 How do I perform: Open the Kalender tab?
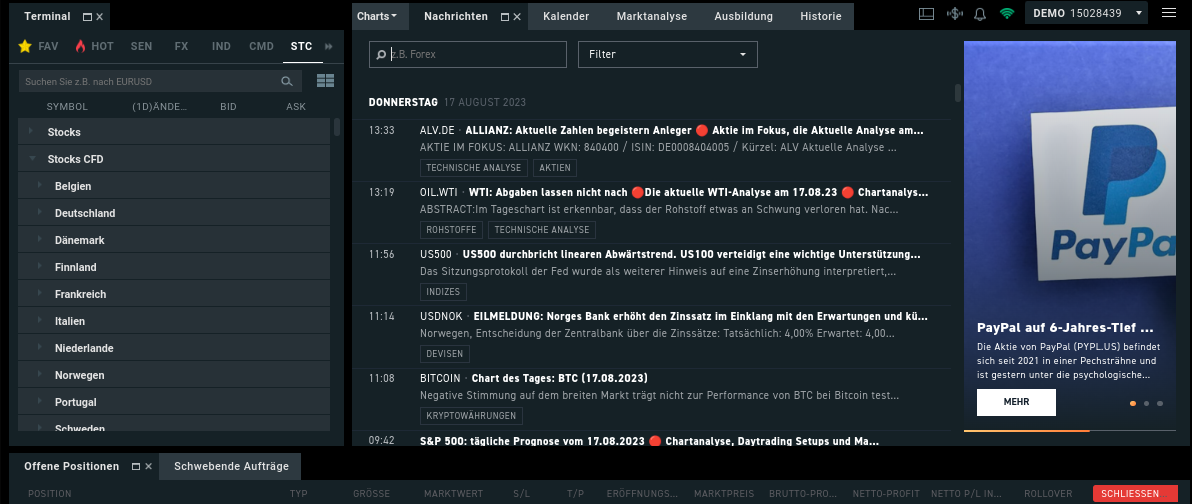point(566,16)
